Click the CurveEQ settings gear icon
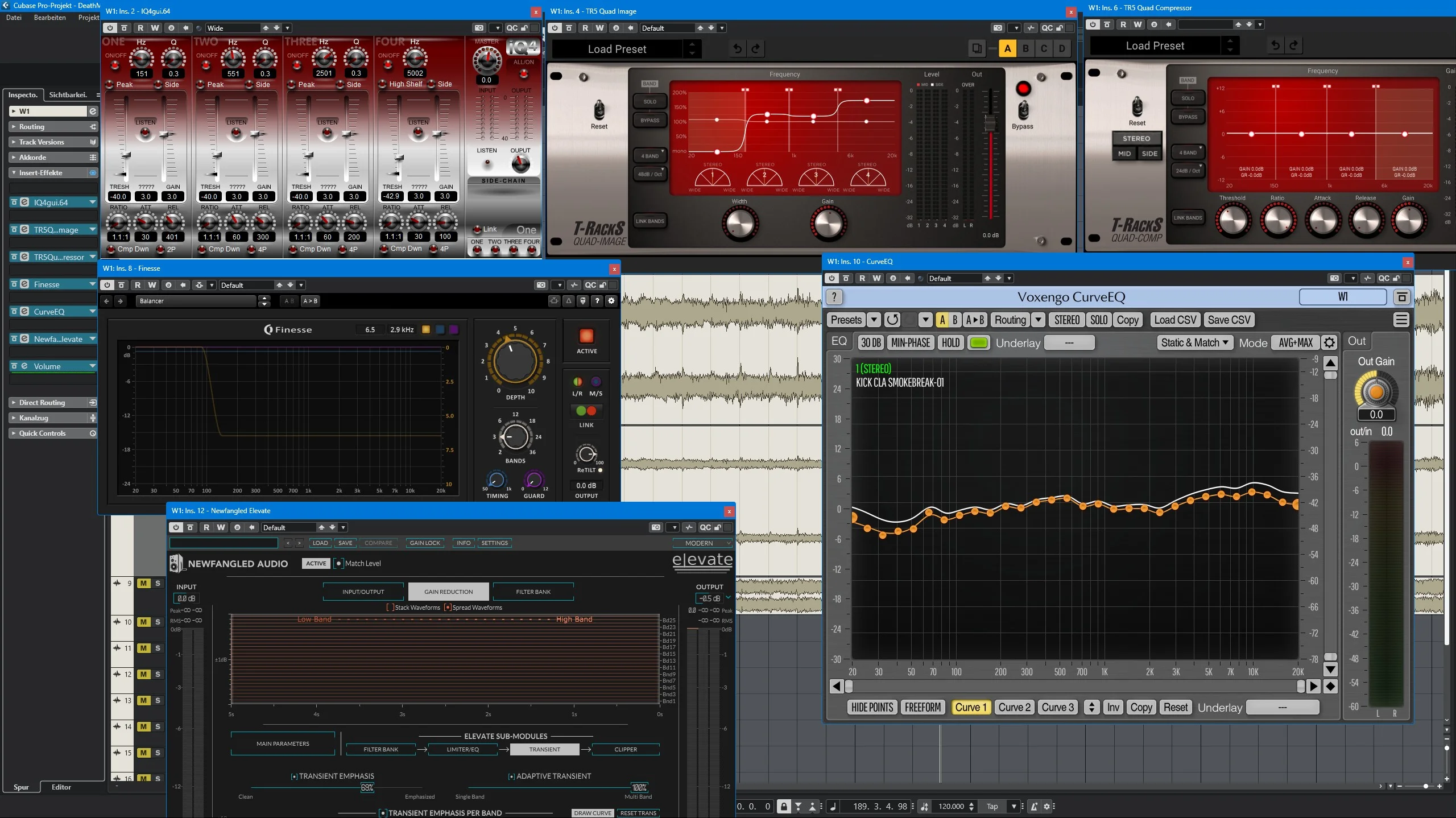Image resolution: width=1456 pixels, height=818 pixels. click(x=1329, y=342)
